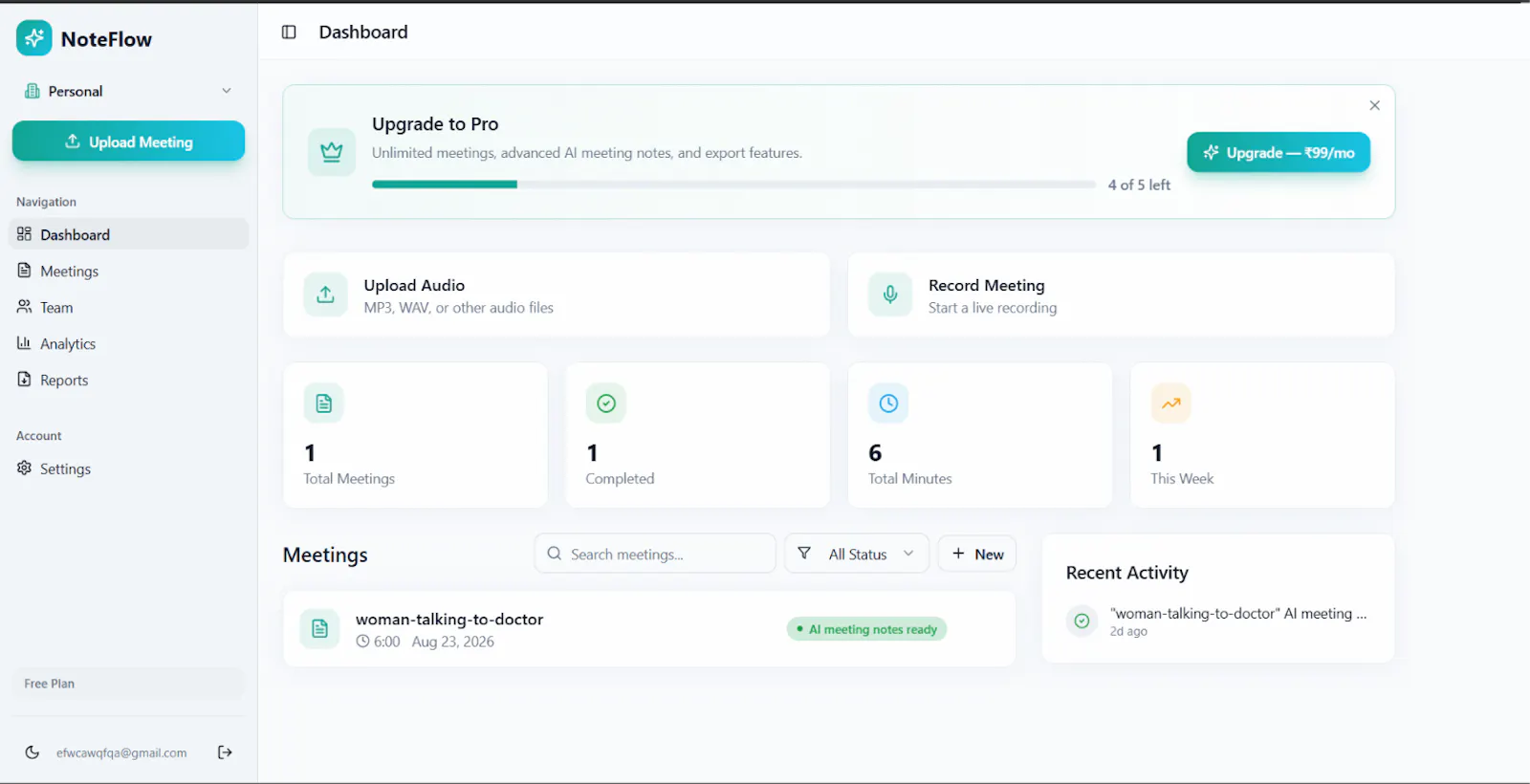Viewport: 1530px width, 784px height.
Task: Create a New meeting
Action: coord(977,554)
